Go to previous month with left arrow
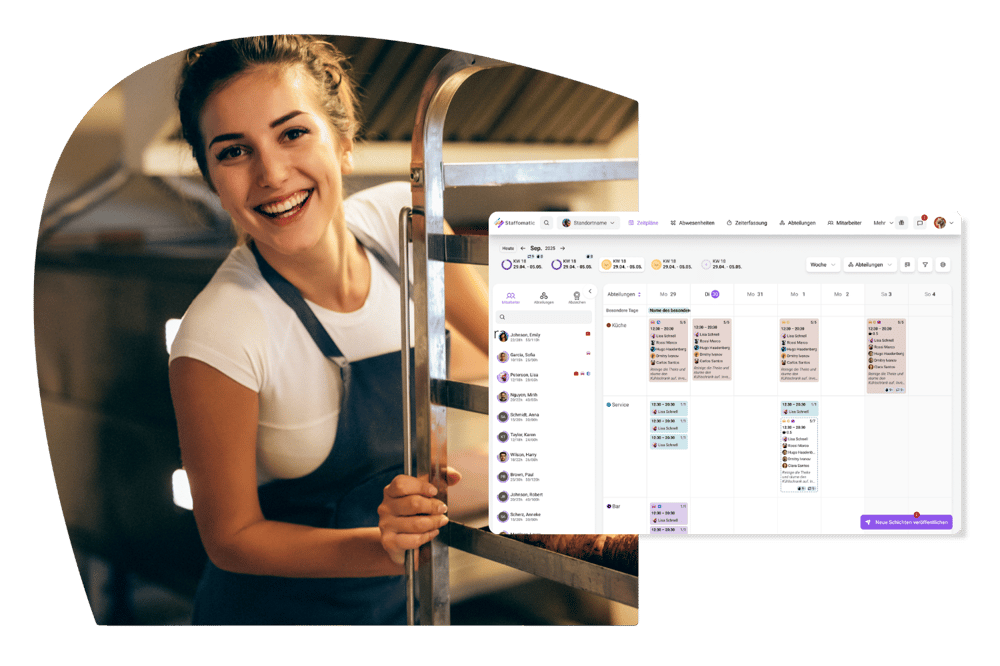Viewport: 1000px width, 666px height. click(x=522, y=248)
